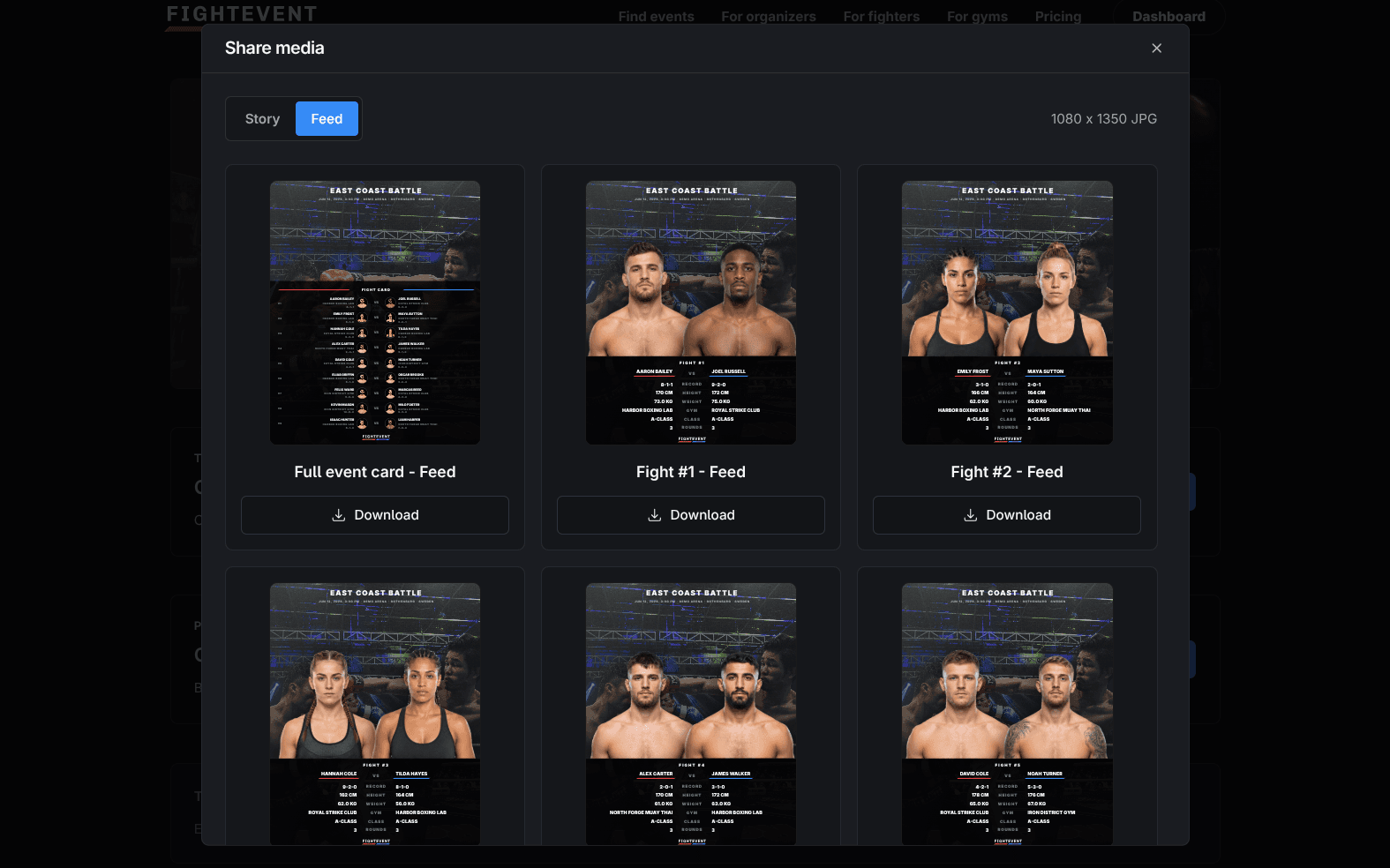Open the Alex Carter vs James Walker thumbnail
The image size is (1390, 868).
point(691,714)
